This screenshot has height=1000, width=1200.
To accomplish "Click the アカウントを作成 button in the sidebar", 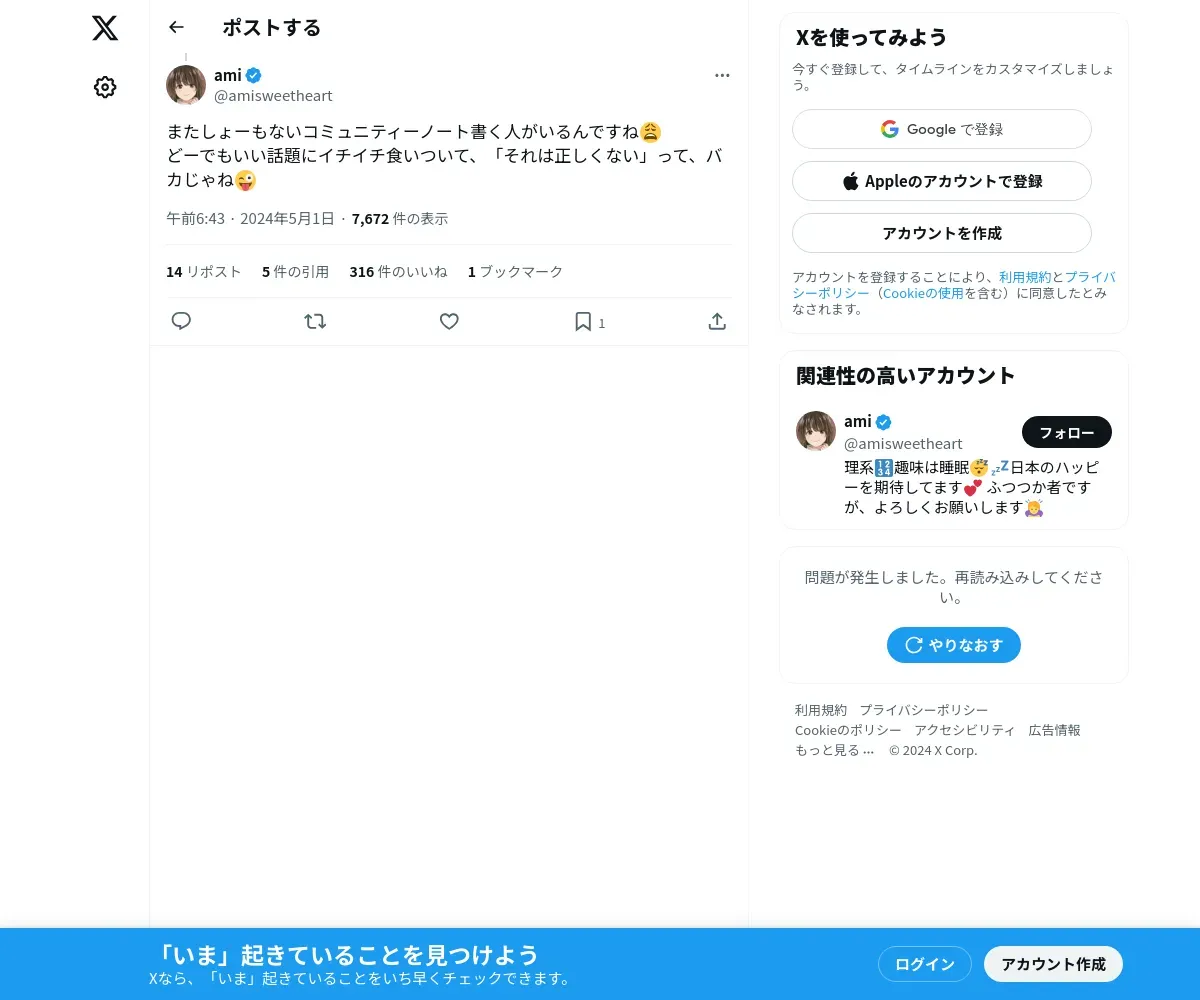I will click(x=941, y=233).
